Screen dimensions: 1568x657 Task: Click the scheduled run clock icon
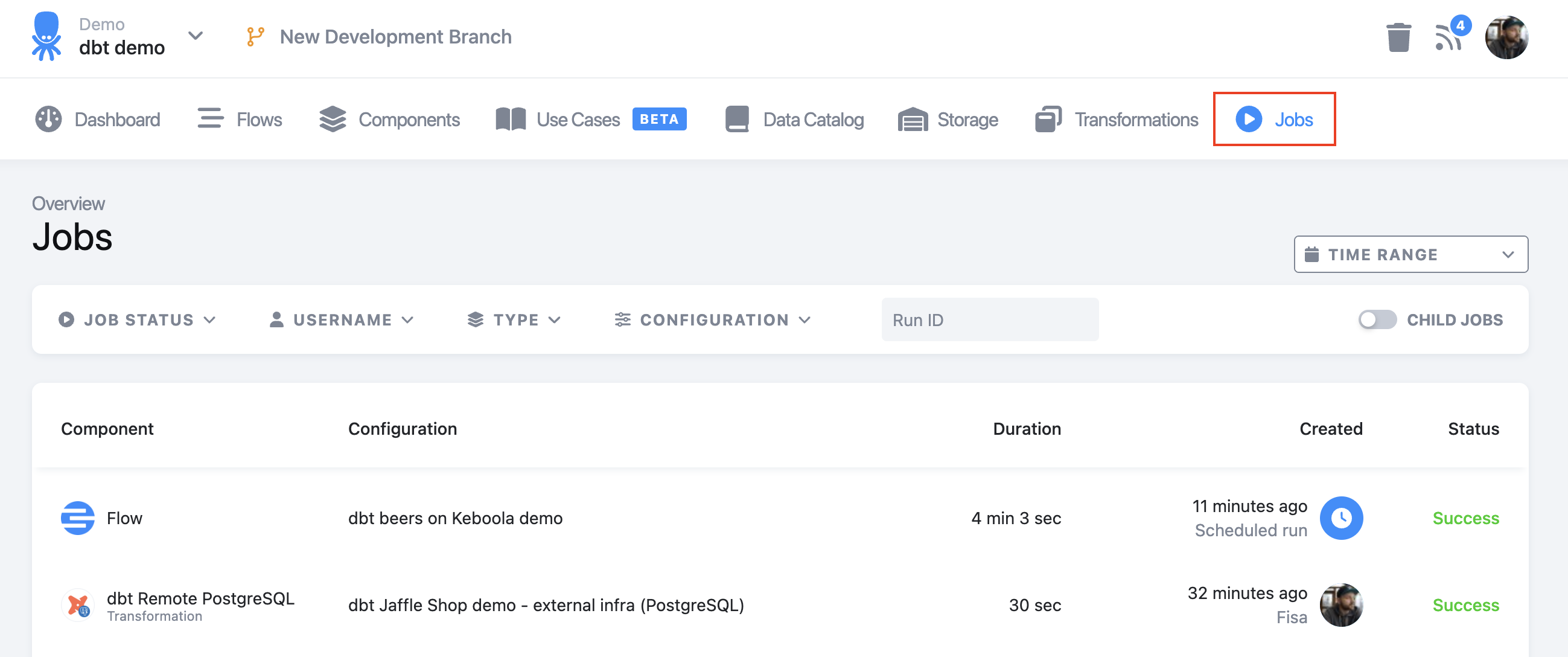tap(1341, 518)
